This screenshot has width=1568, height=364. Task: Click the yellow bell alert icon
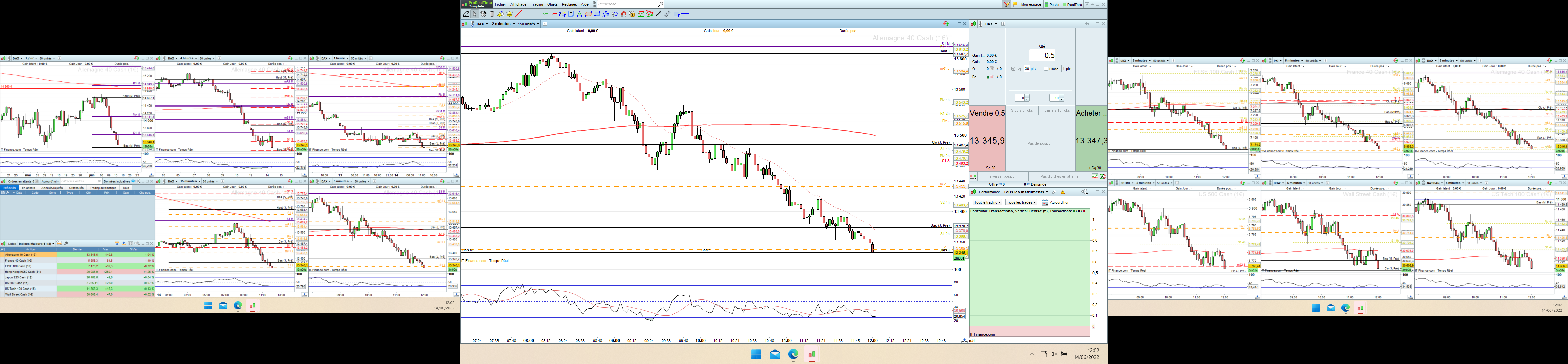pos(510,14)
